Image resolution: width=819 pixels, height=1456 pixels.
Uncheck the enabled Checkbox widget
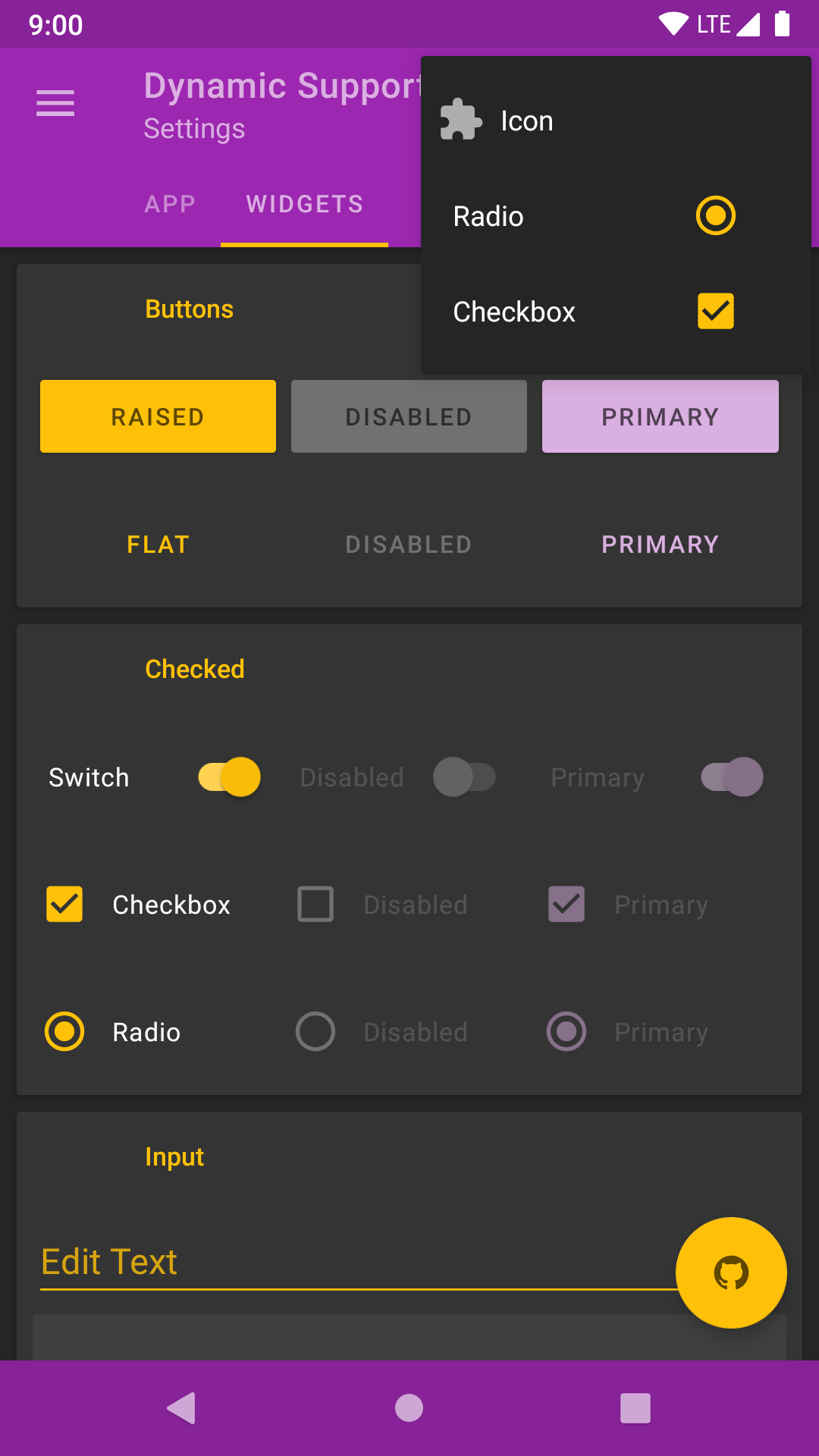(x=64, y=904)
